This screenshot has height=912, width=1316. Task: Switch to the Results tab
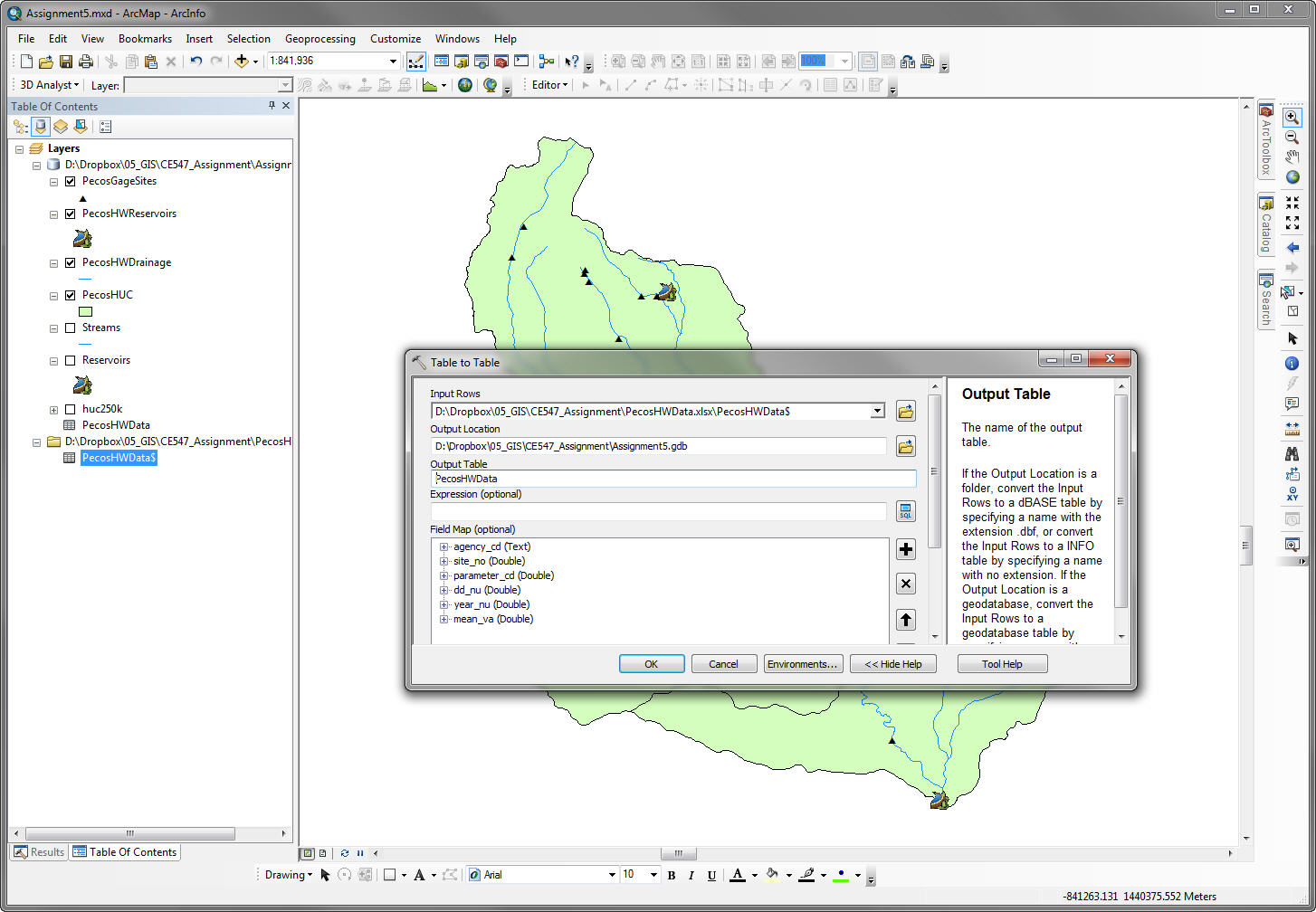tap(39, 852)
